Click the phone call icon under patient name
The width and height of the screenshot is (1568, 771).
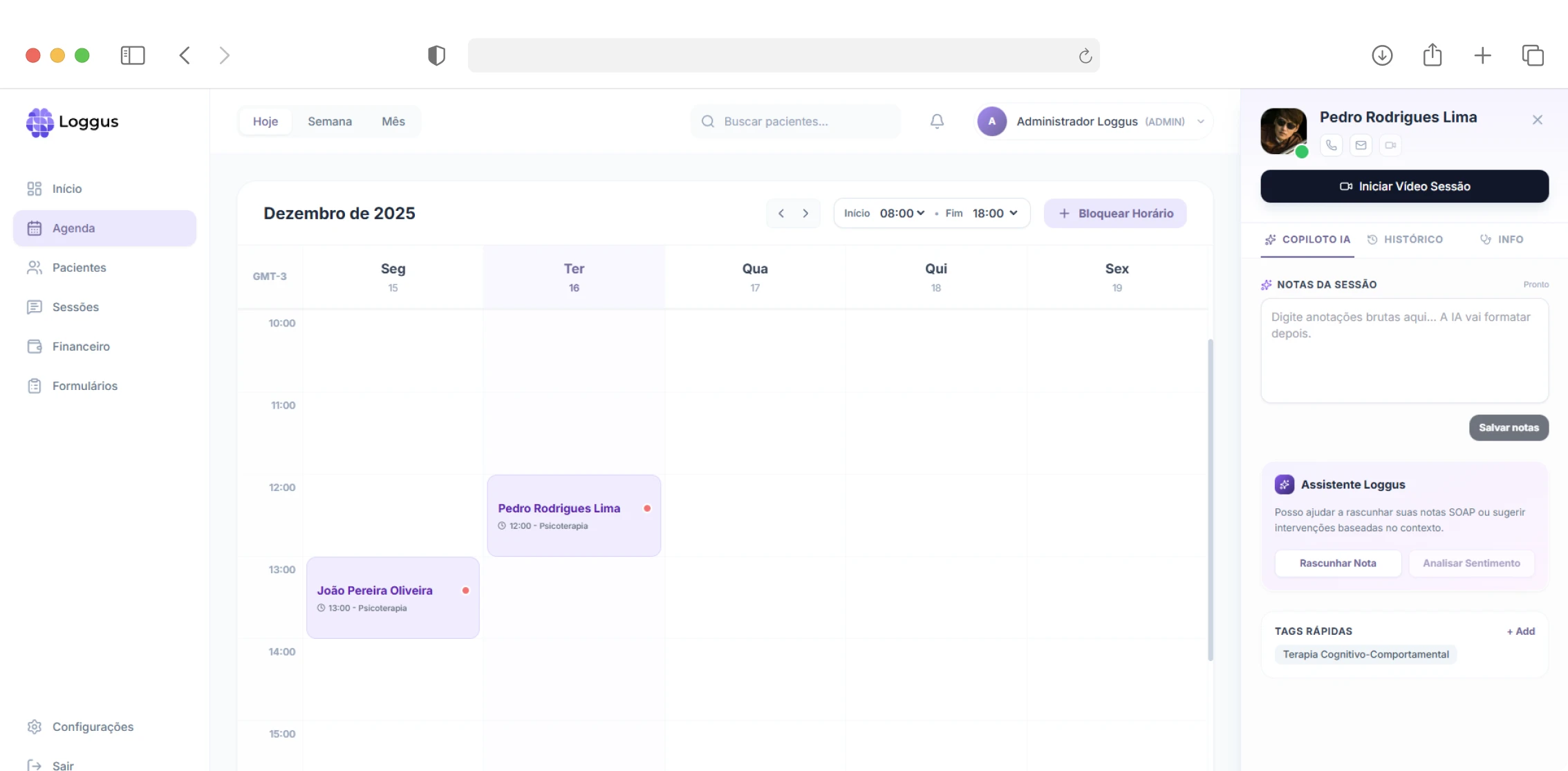1331,145
